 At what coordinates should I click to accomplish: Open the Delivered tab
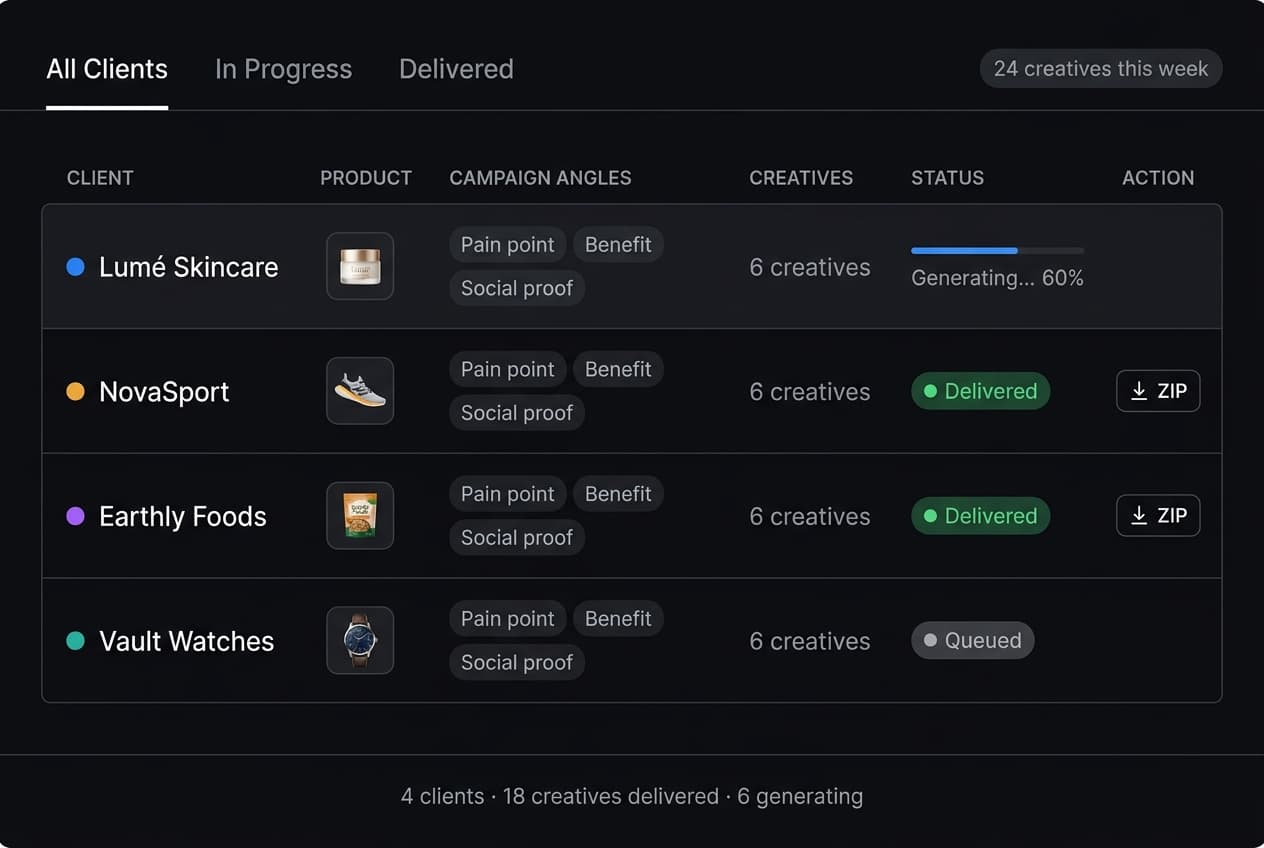[x=456, y=69]
